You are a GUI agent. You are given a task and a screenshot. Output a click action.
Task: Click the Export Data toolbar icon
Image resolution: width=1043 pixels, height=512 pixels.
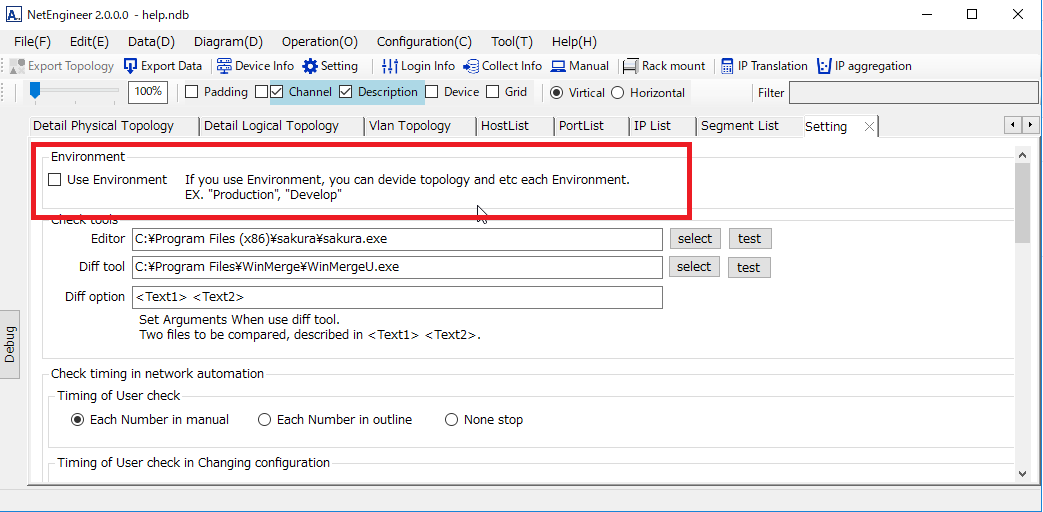[131, 66]
